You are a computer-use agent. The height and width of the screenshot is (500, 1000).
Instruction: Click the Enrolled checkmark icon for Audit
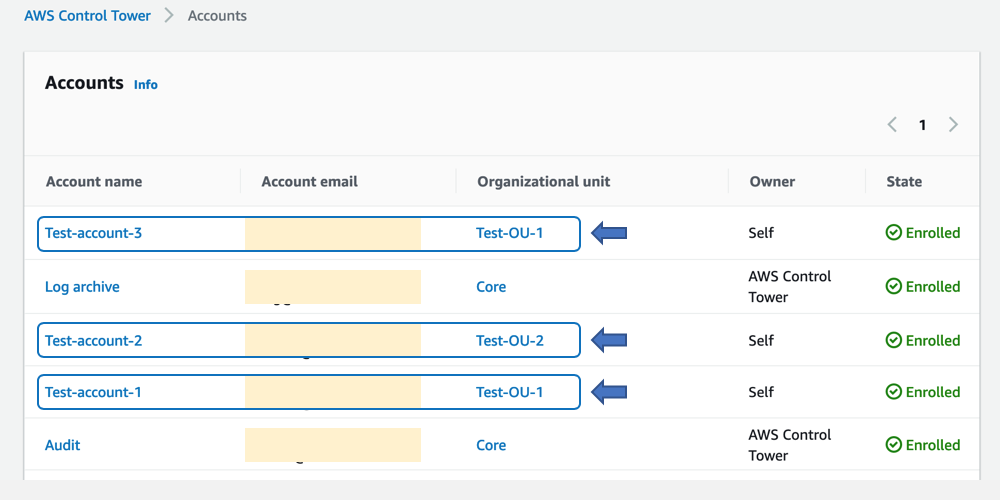point(894,445)
